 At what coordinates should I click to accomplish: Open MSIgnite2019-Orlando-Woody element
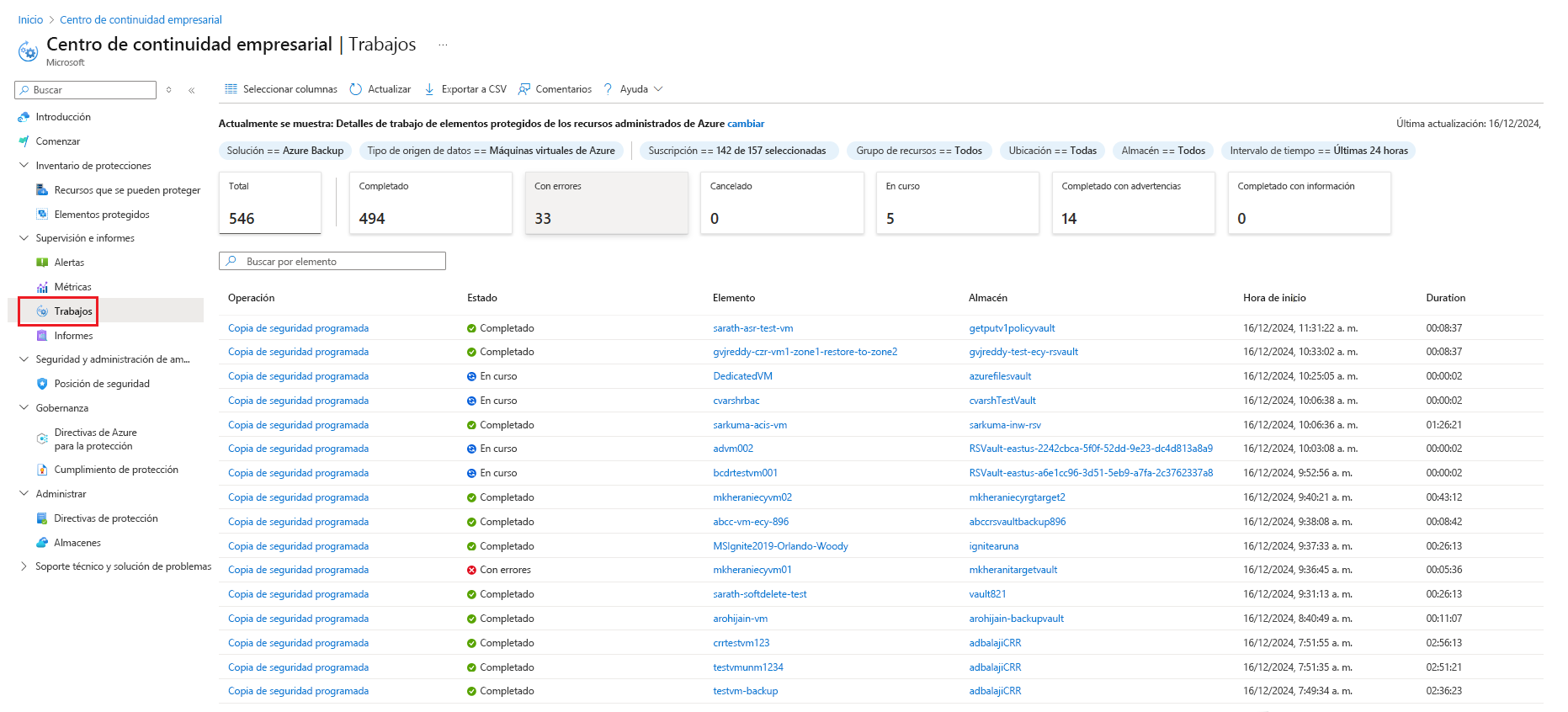pos(780,546)
